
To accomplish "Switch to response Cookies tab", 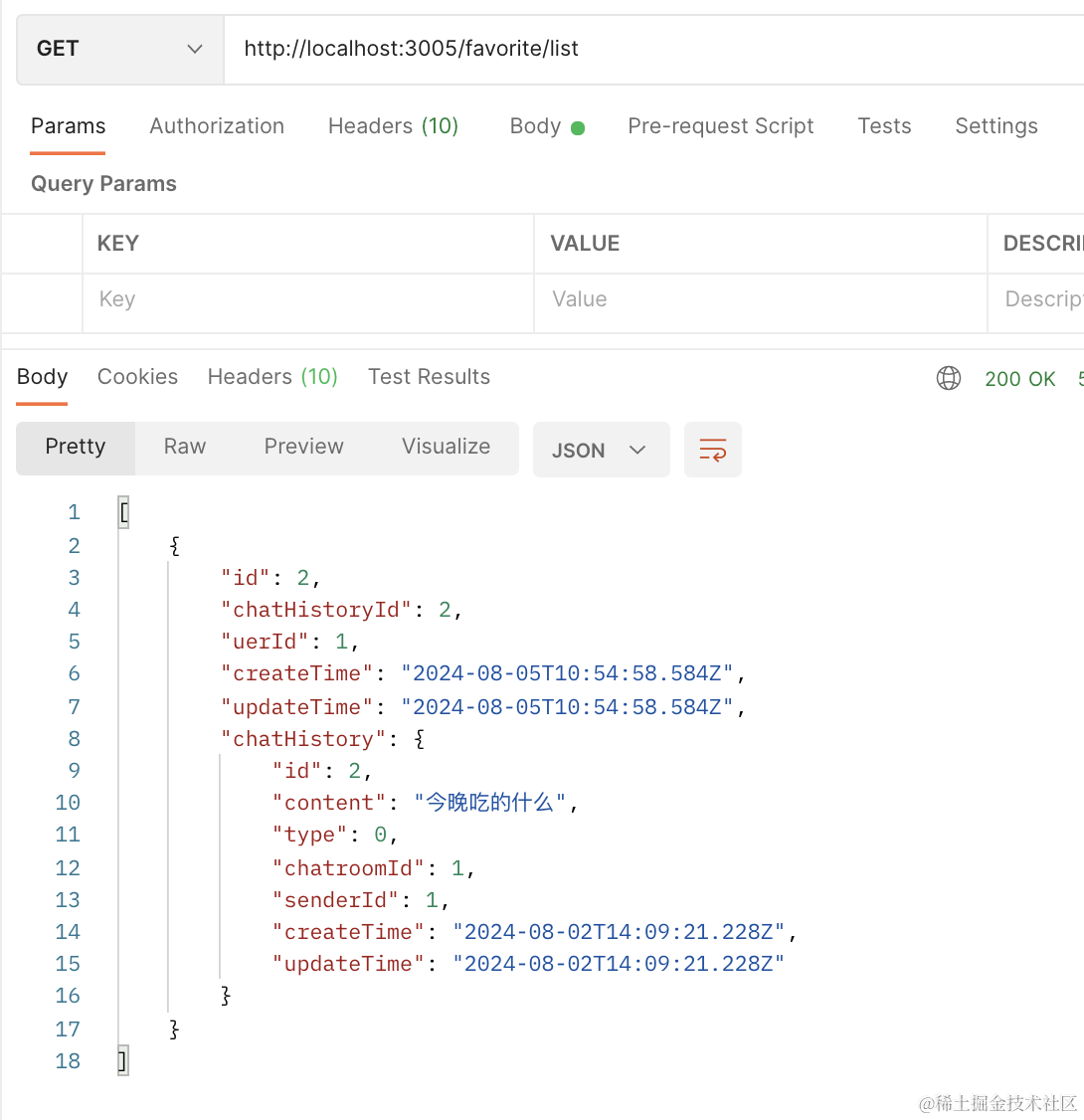I will tap(137, 377).
